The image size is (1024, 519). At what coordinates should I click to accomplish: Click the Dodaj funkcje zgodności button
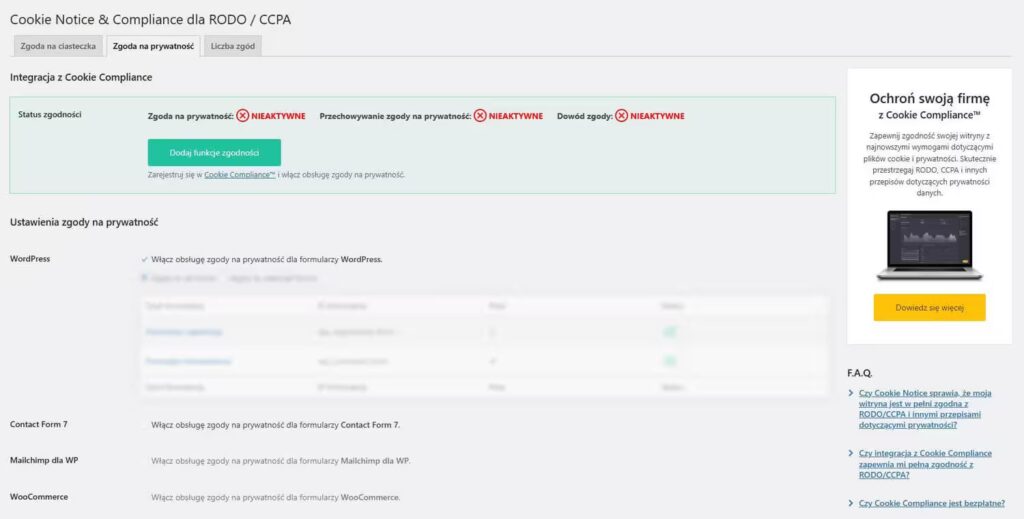214,153
